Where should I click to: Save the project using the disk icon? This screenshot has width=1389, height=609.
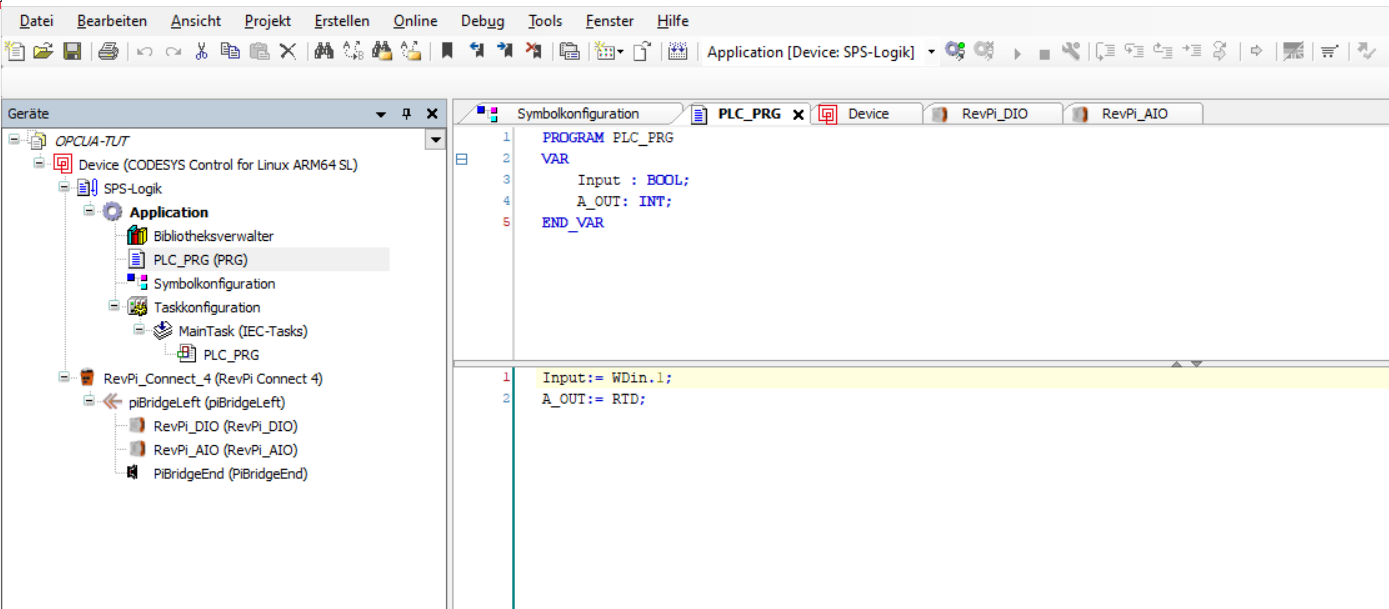pos(71,51)
